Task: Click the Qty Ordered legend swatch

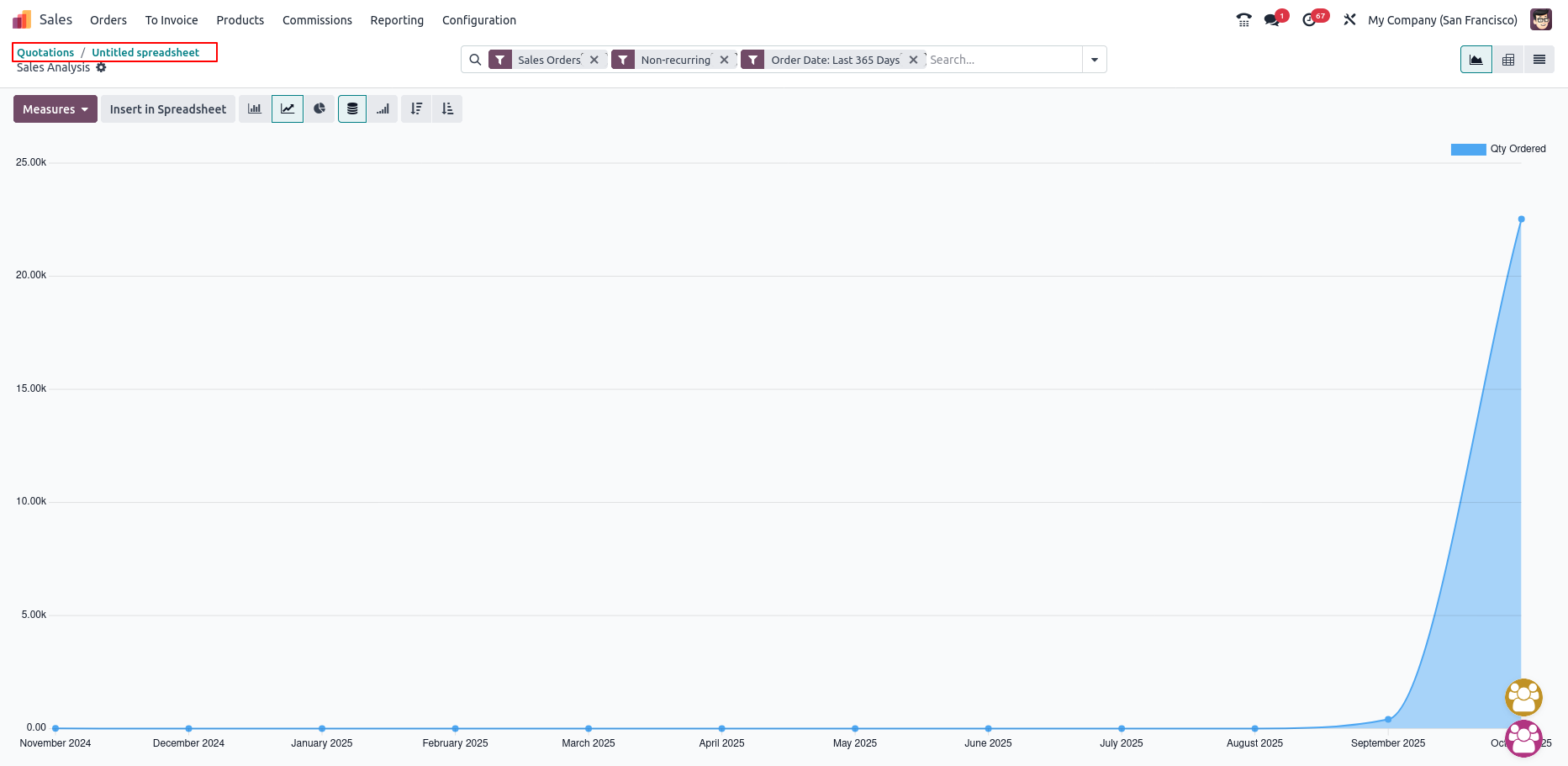Action: (1468, 150)
